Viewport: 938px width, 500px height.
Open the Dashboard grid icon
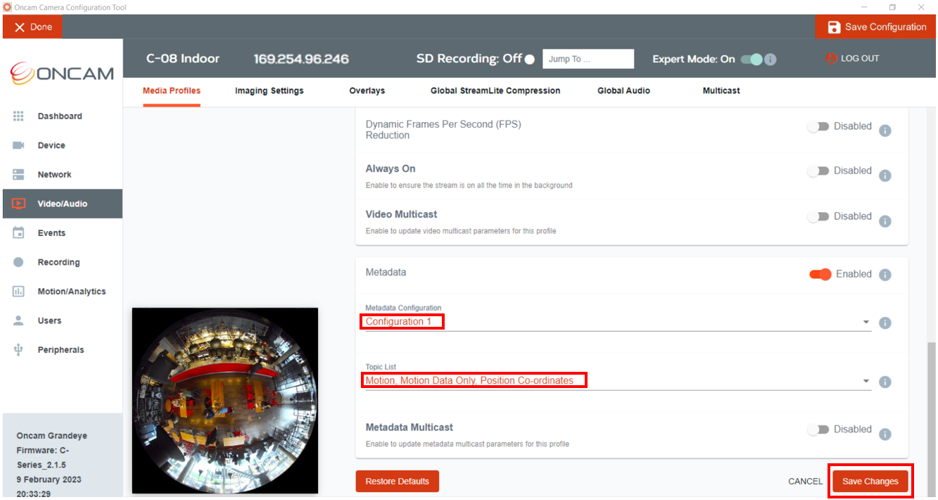pyautogui.click(x=19, y=116)
